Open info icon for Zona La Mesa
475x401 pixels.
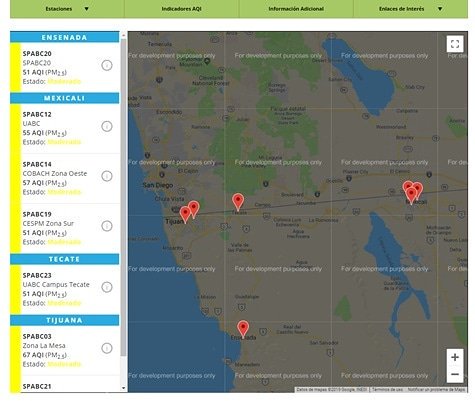pos(107,348)
